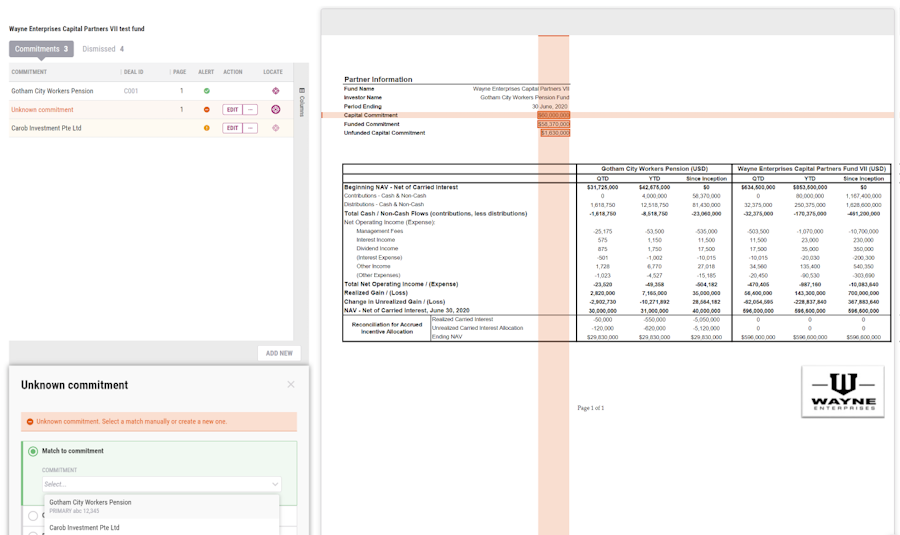The image size is (900, 535).
Task: Select the Match to commitment radio button
Action: pyautogui.click(x=33, y=451)
